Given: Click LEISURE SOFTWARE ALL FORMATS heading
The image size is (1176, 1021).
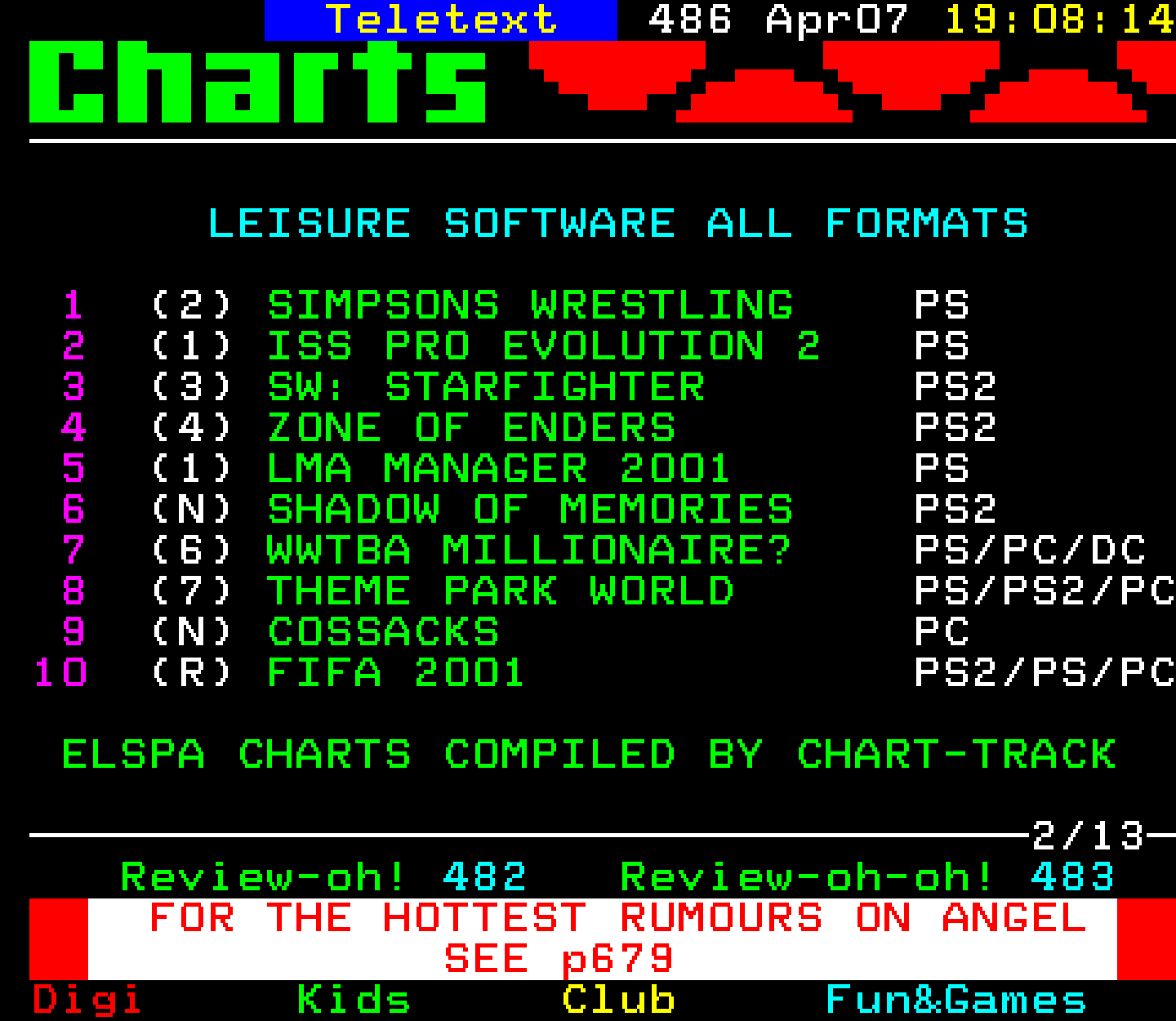Looking at the screenshot, I should (618, 224).
